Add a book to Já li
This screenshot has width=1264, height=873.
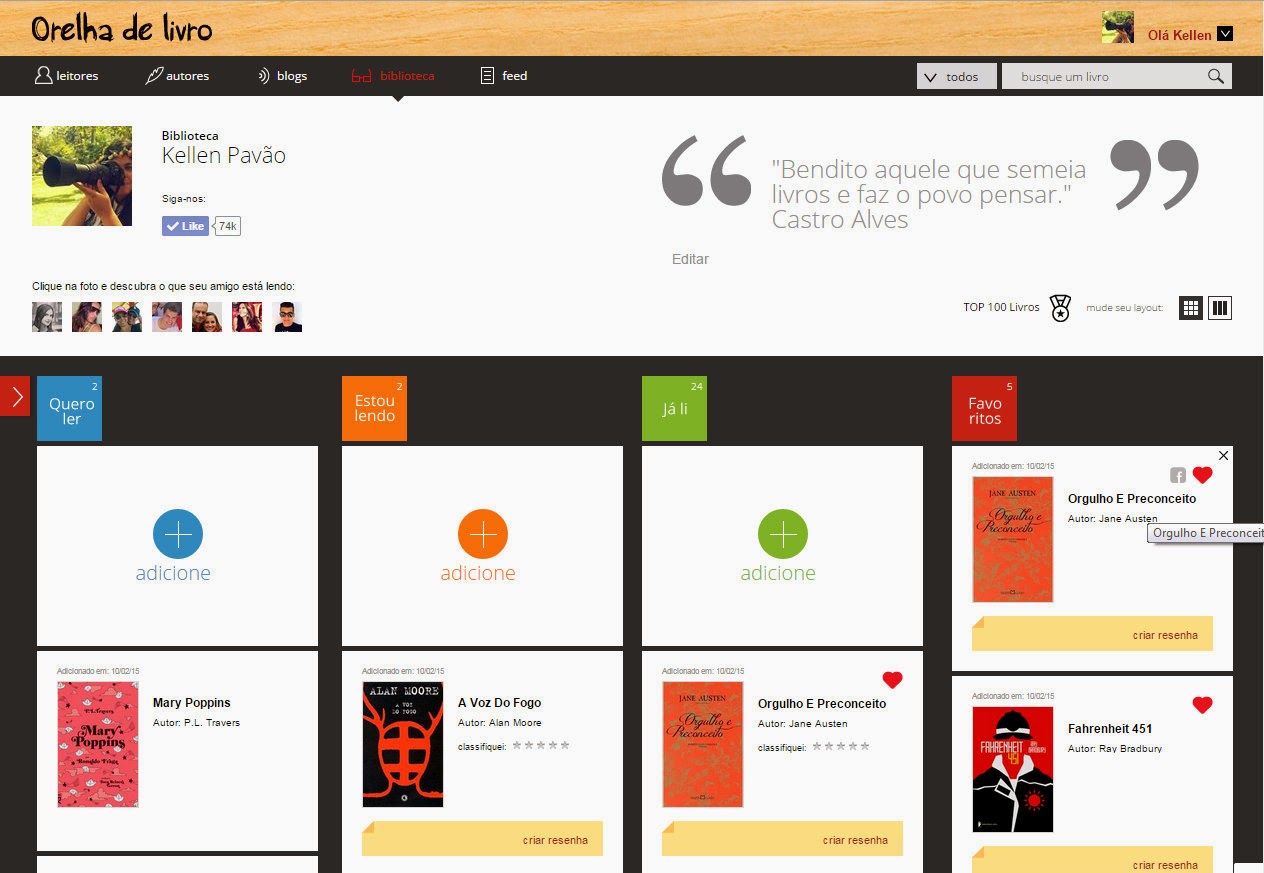[x=783, y=534]
